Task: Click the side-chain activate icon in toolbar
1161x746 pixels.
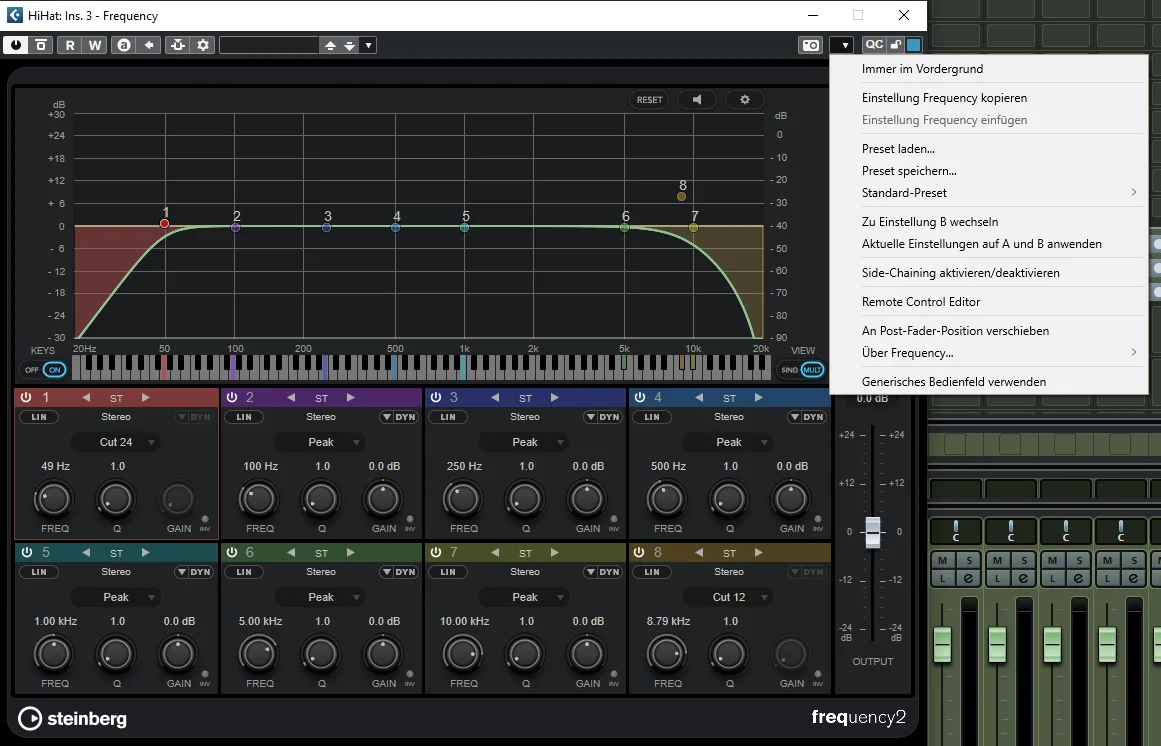Action: tap(178, 45)
